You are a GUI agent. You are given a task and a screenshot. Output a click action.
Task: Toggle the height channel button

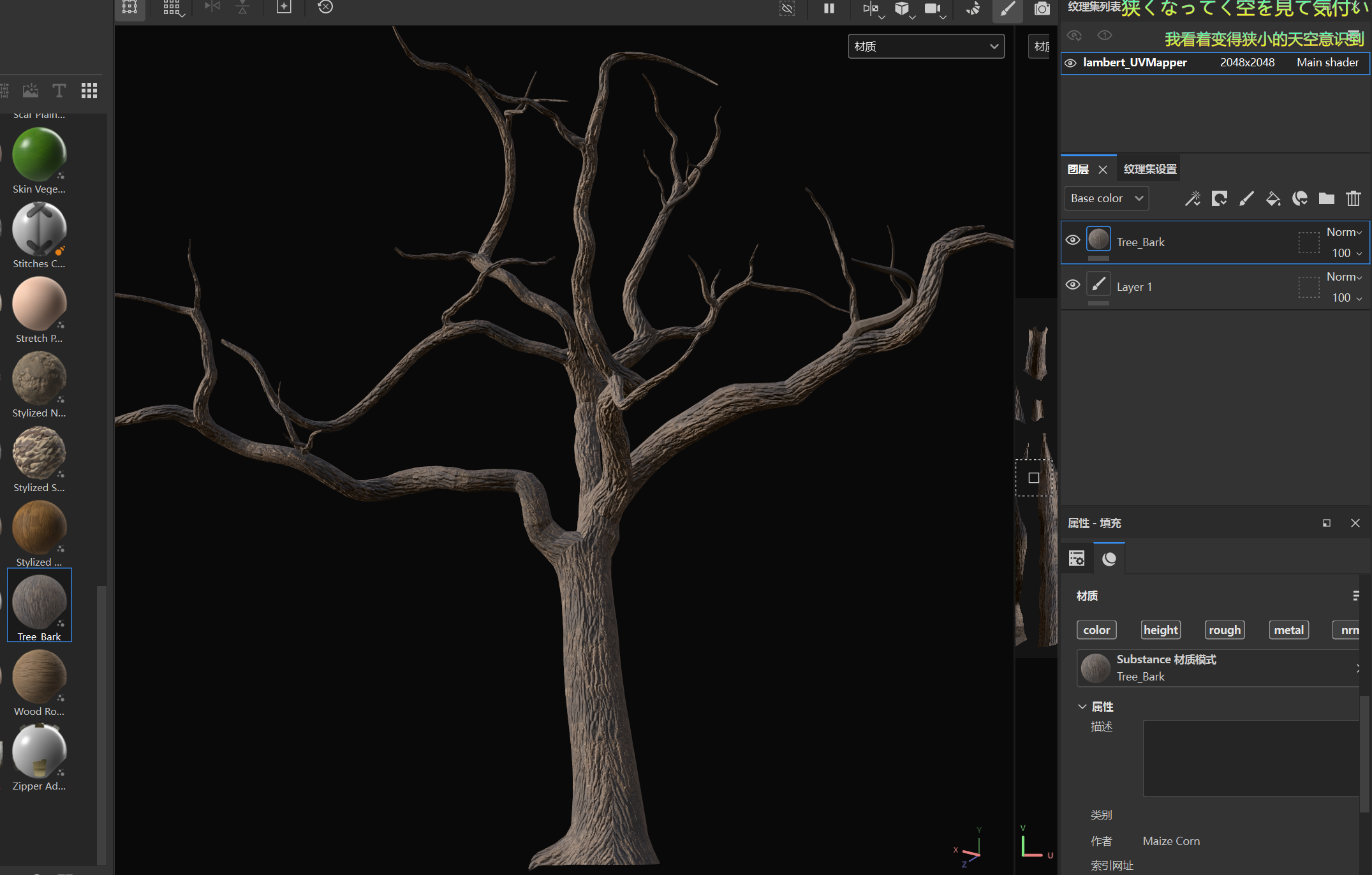(1160, 630)
